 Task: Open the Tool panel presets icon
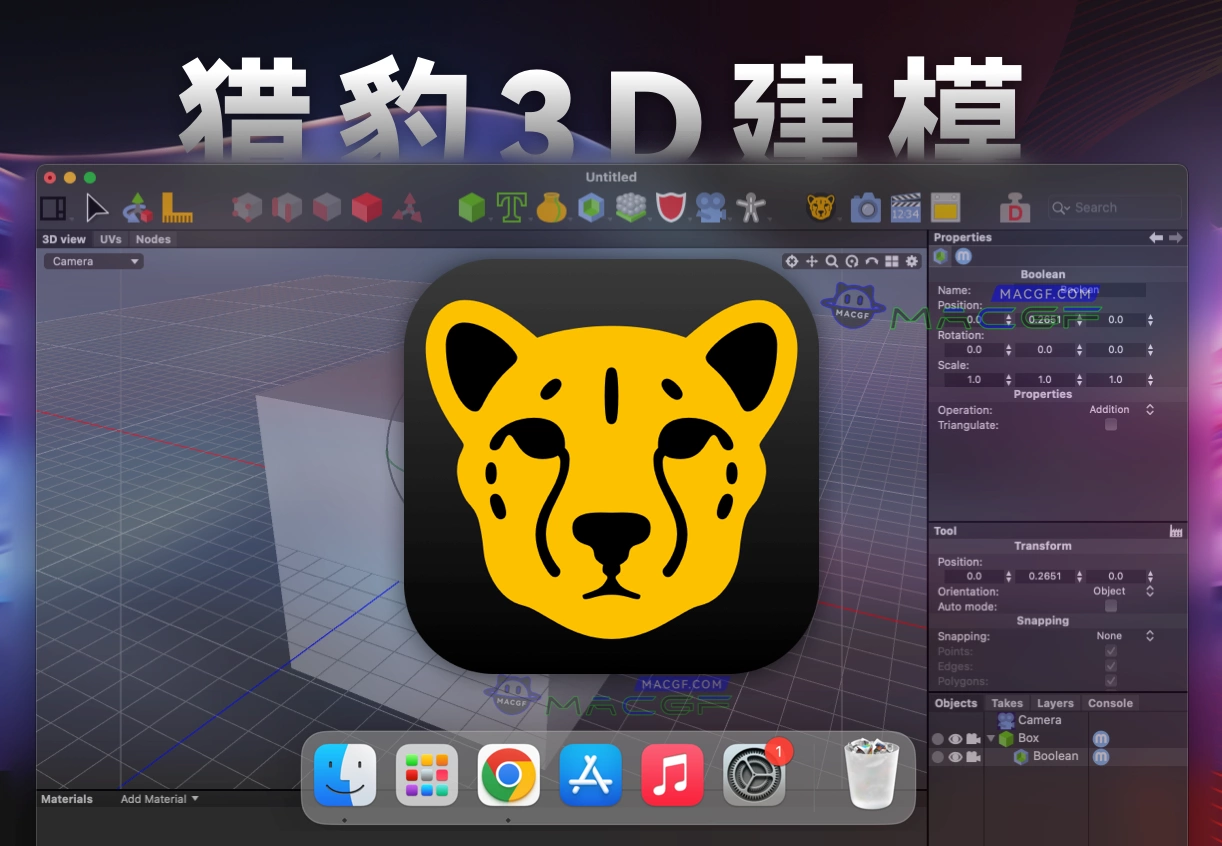(1176, 532)
